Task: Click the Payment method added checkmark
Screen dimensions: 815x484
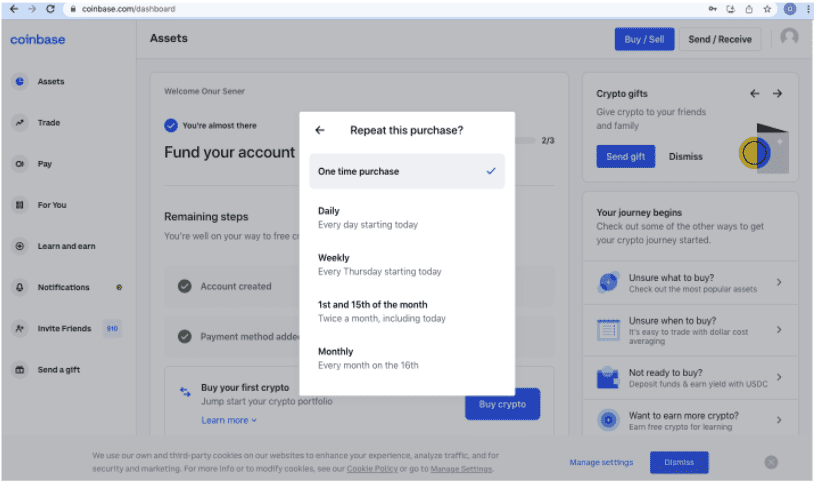Action: (185, 336)
